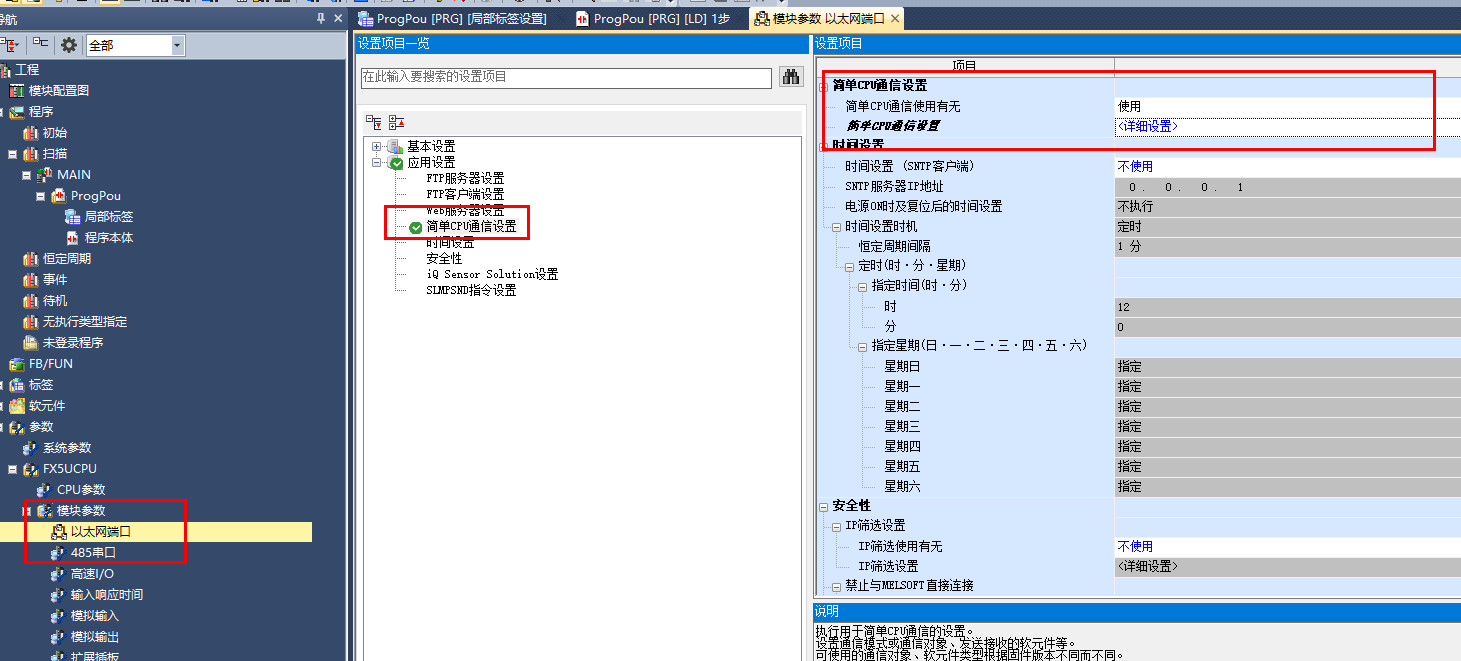Screen dimensions: 1461x661
Task: Click the IP筛选使用有无 value 不使用
Action: (x=1134, y=547)
